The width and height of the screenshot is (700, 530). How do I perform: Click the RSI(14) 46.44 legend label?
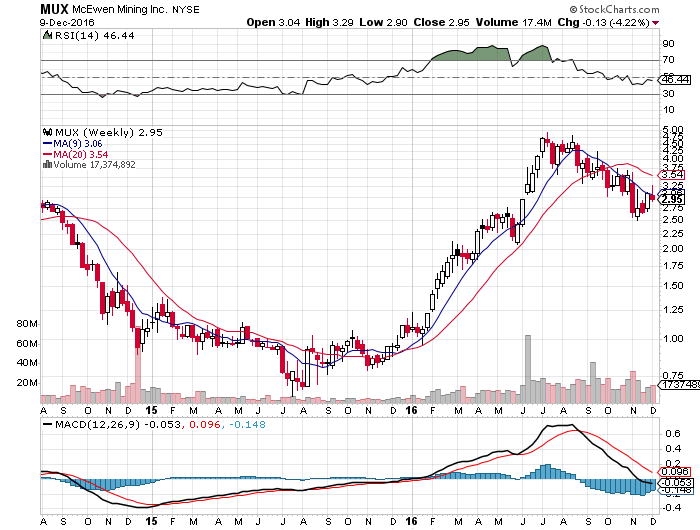(x=94, y=35)
